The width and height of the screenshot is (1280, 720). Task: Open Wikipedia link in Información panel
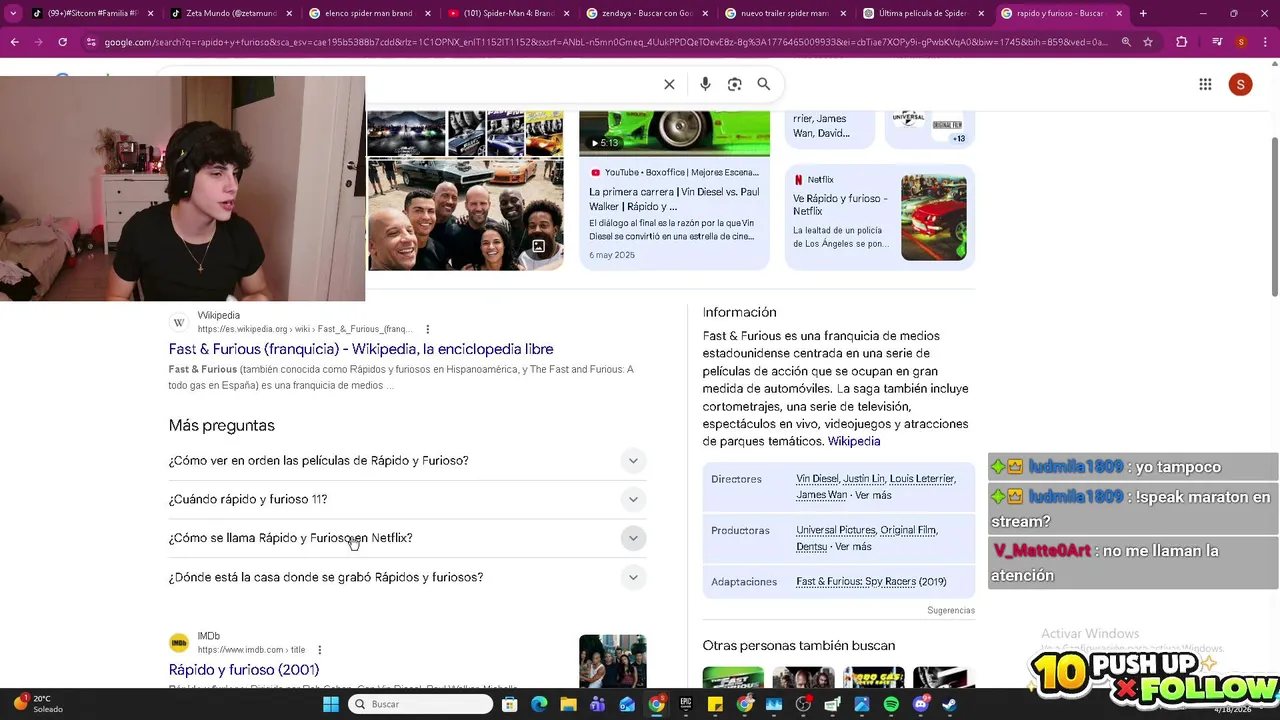(x=854, y=441)
